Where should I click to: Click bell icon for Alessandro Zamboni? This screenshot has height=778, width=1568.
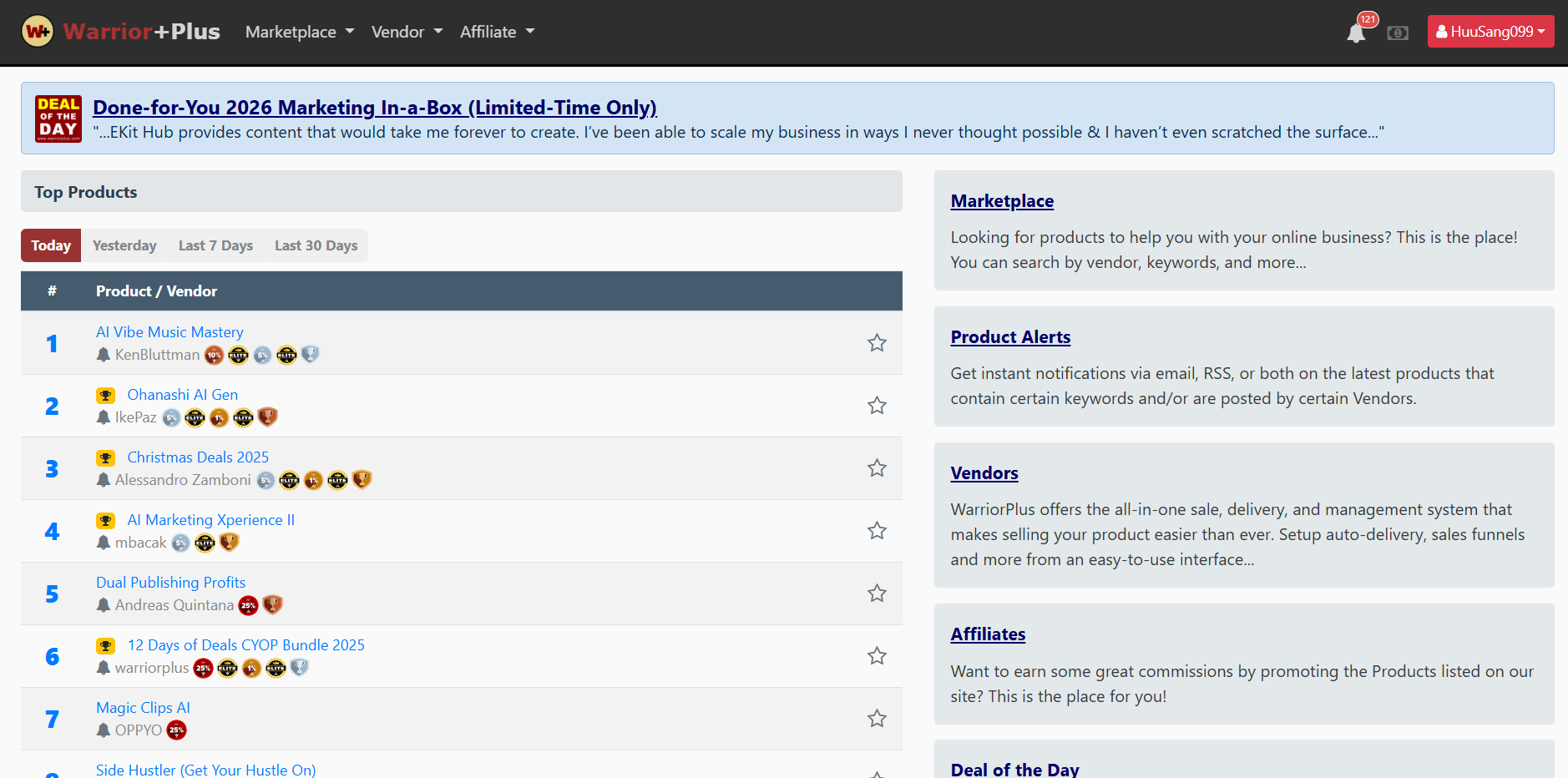[104, 480]
